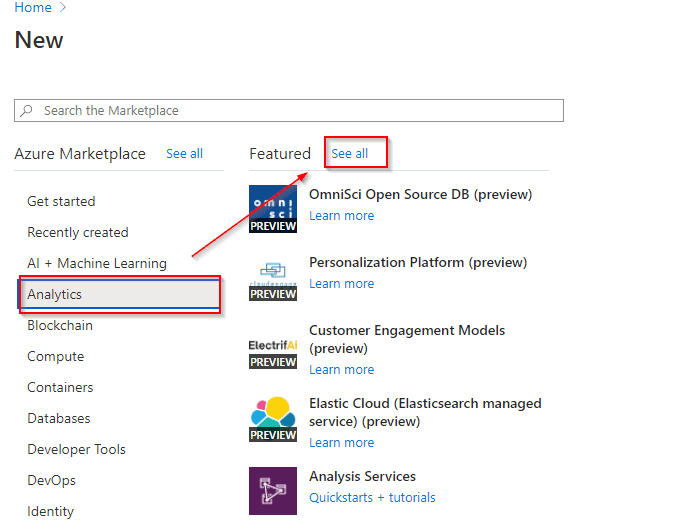Open Learn more under OmniSci Open Source DB
Image resolution: width=687 pixels, height=525 pixels.
coord(341,216)
